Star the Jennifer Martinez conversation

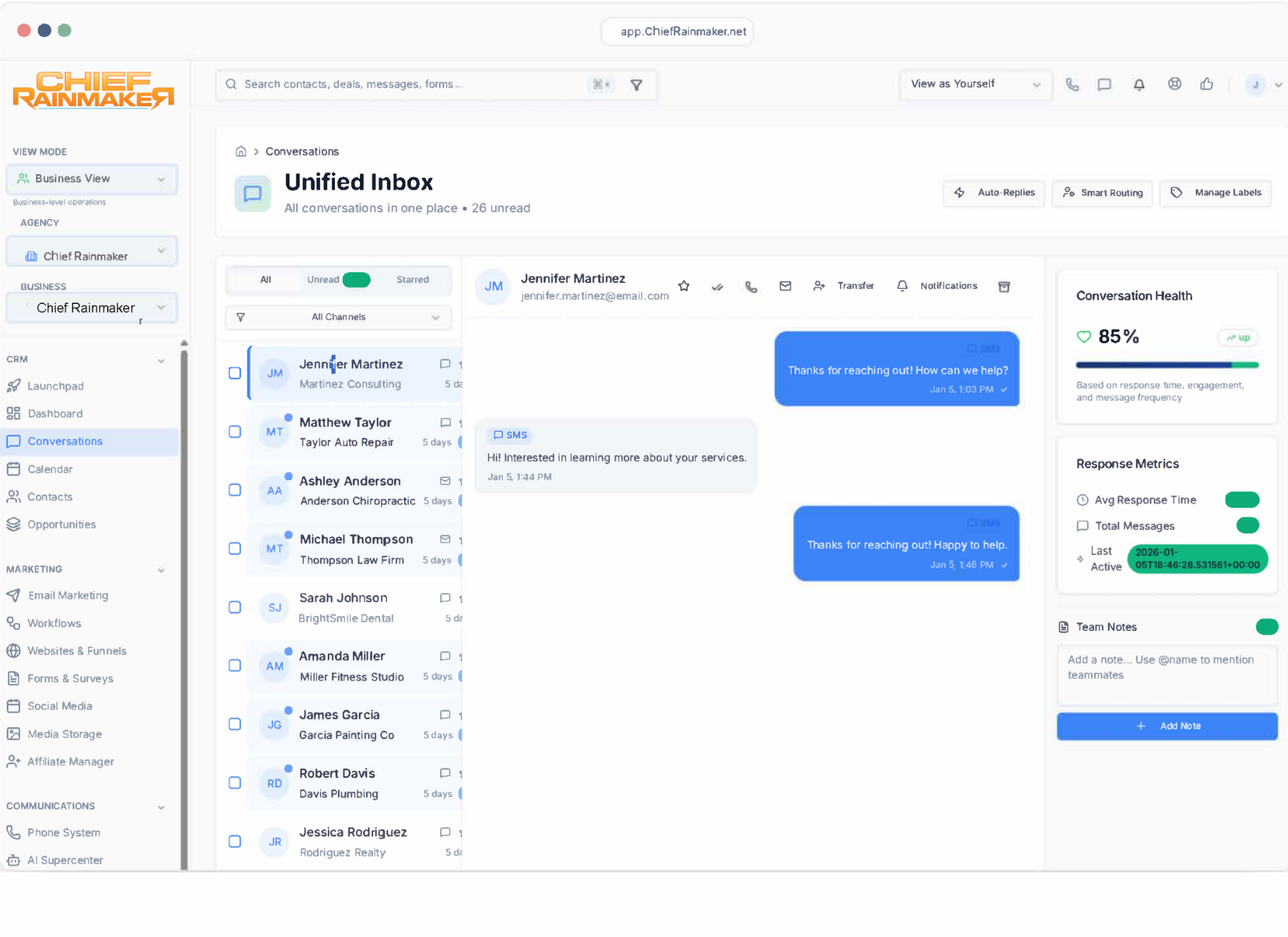[x=684, y=286]
